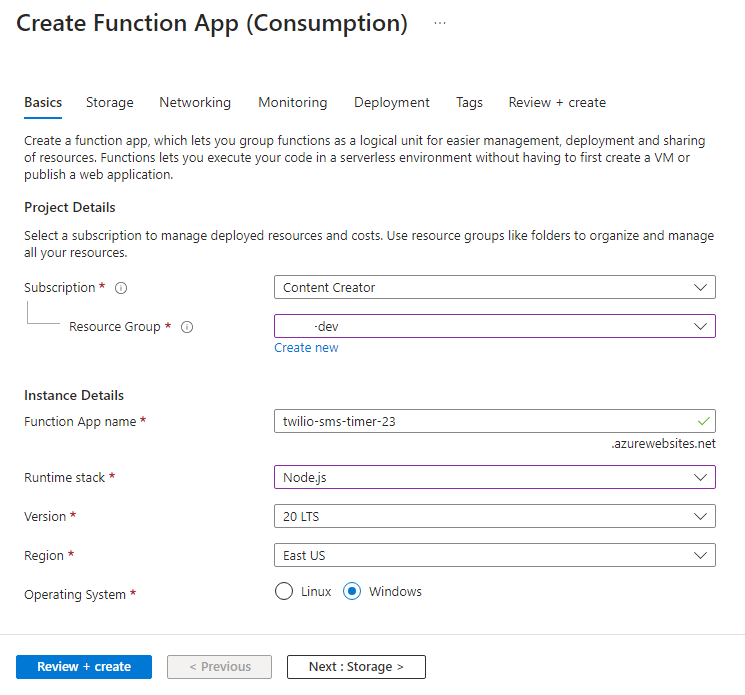
Task: Open the ellipsis menu beside page title
Action: point(440,23)
